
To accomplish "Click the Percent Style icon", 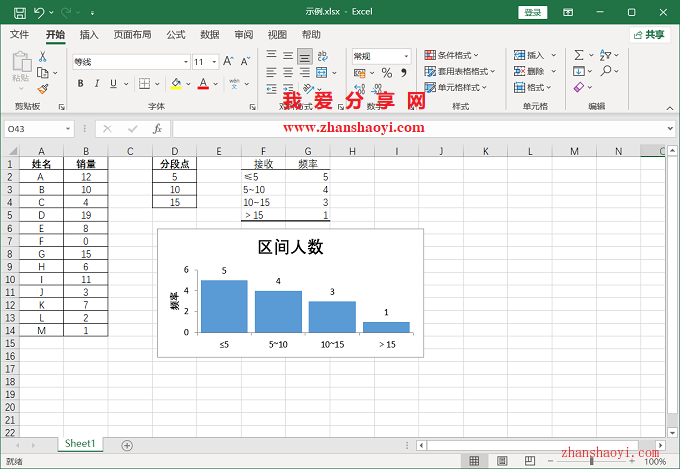I will click(x=387, y=72).
